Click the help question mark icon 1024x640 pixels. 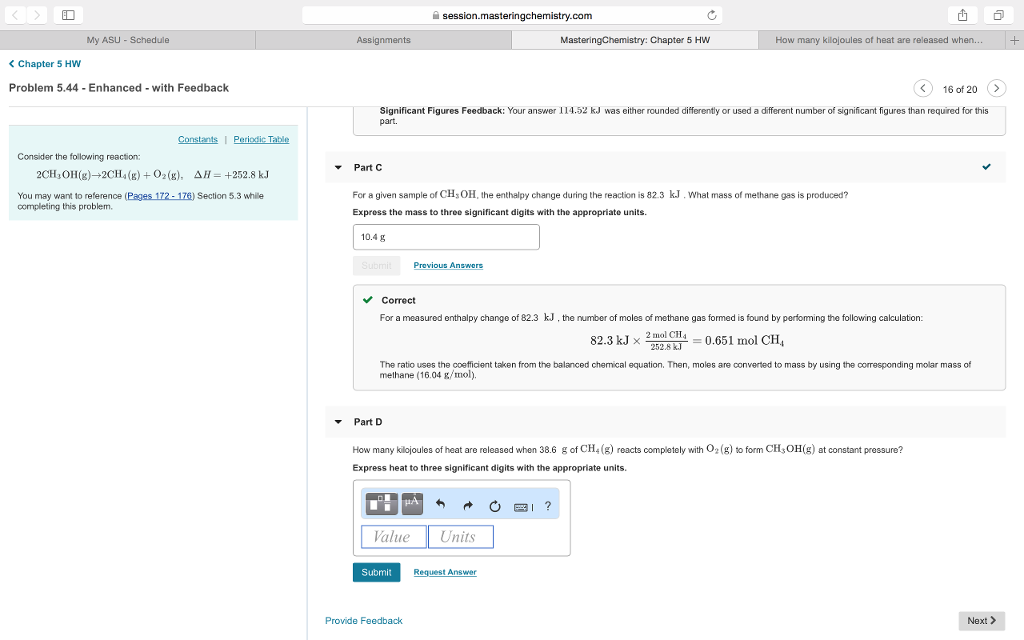548,506
